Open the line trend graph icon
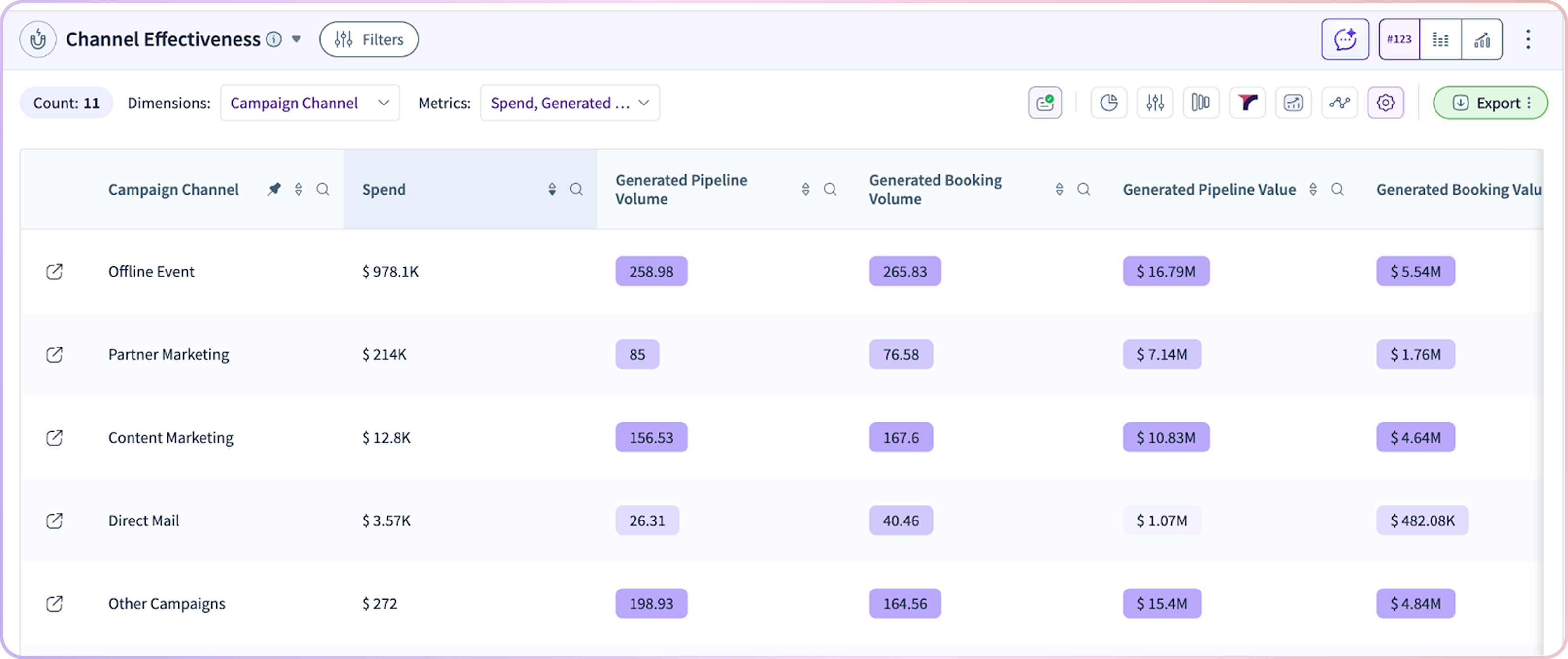1568x659 pixels. pos(1339,103)
